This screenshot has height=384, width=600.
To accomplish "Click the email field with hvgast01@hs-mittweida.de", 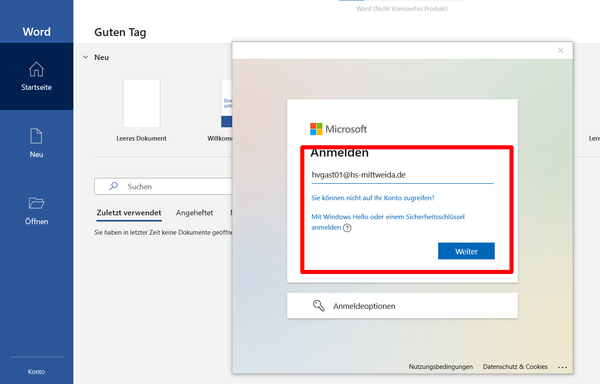I will (403, 175).
